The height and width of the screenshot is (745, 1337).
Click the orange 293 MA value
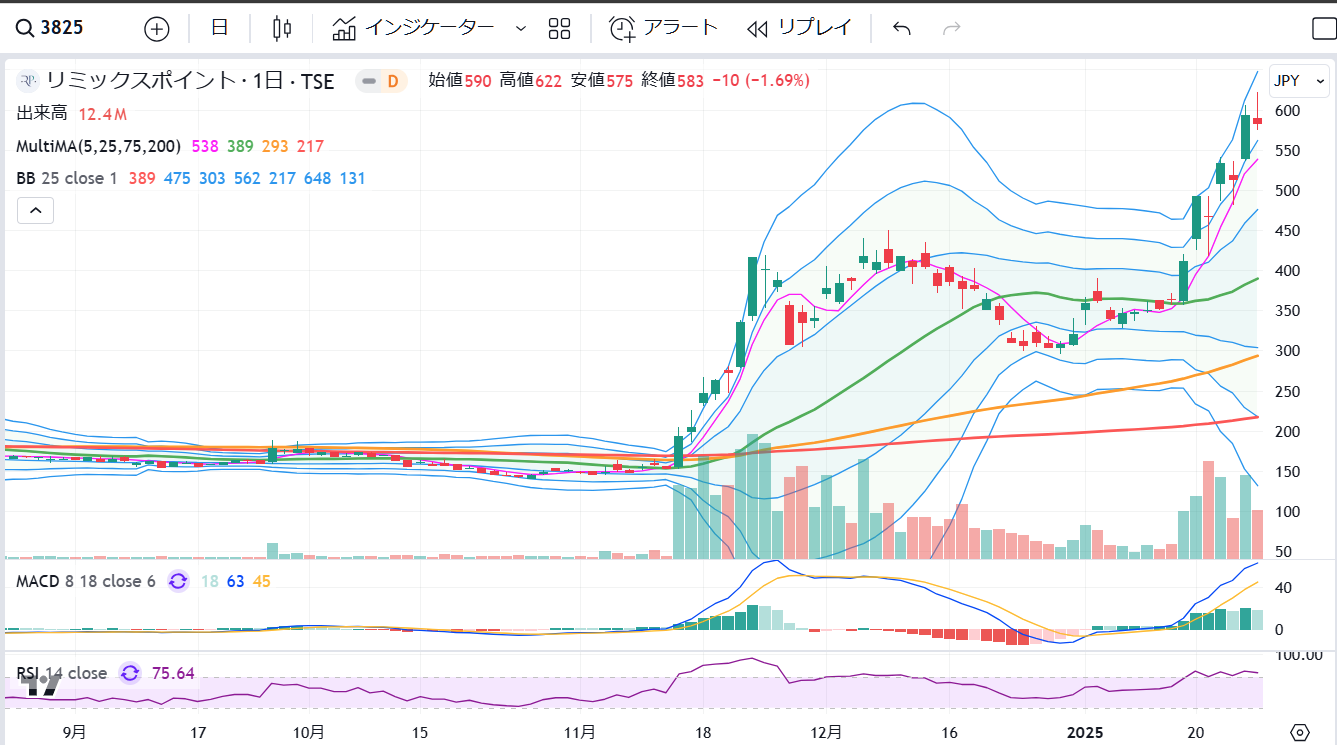point(275,146)
